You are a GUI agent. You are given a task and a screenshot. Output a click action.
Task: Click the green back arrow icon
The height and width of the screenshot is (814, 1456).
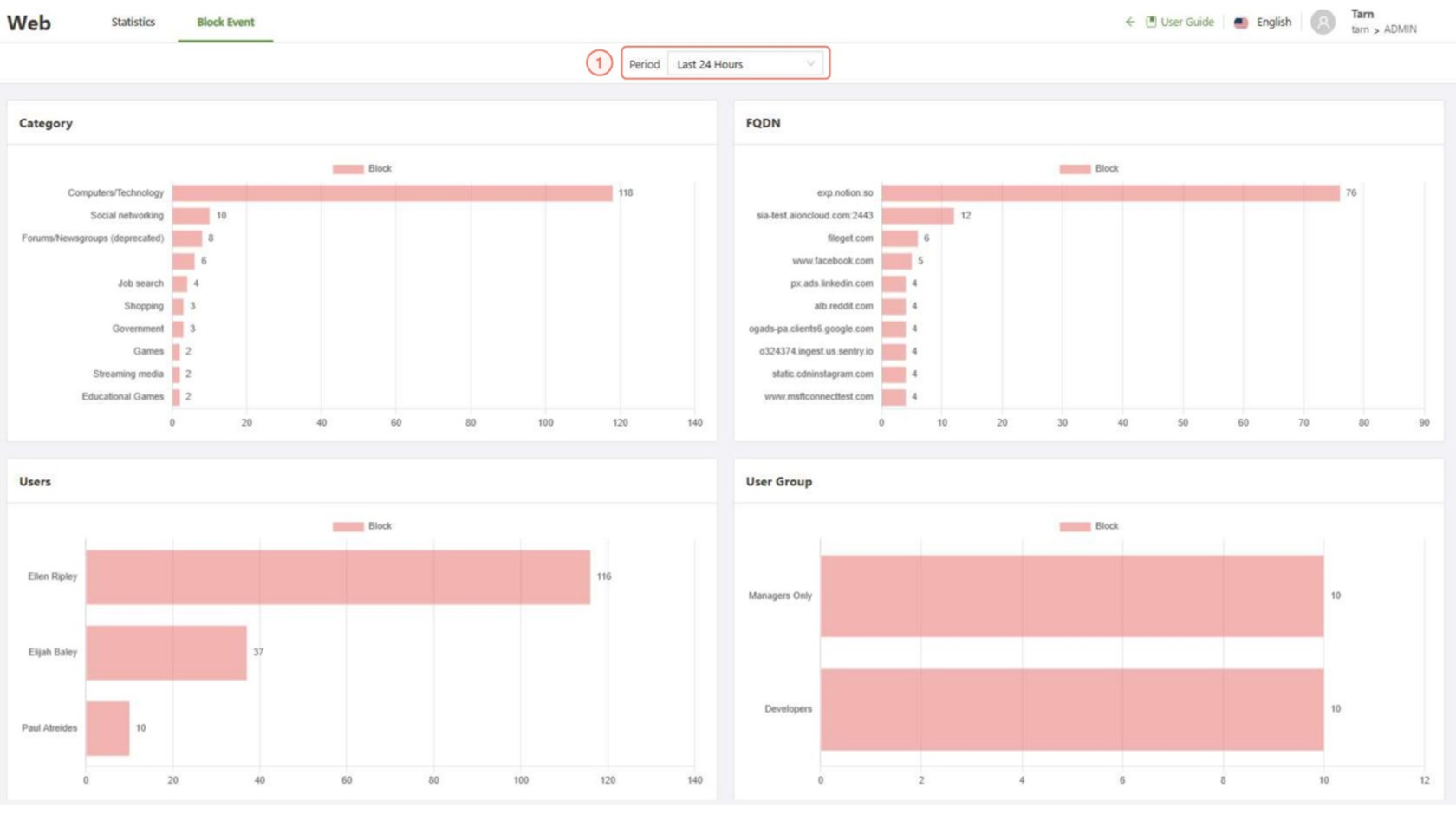[1130, 22]
